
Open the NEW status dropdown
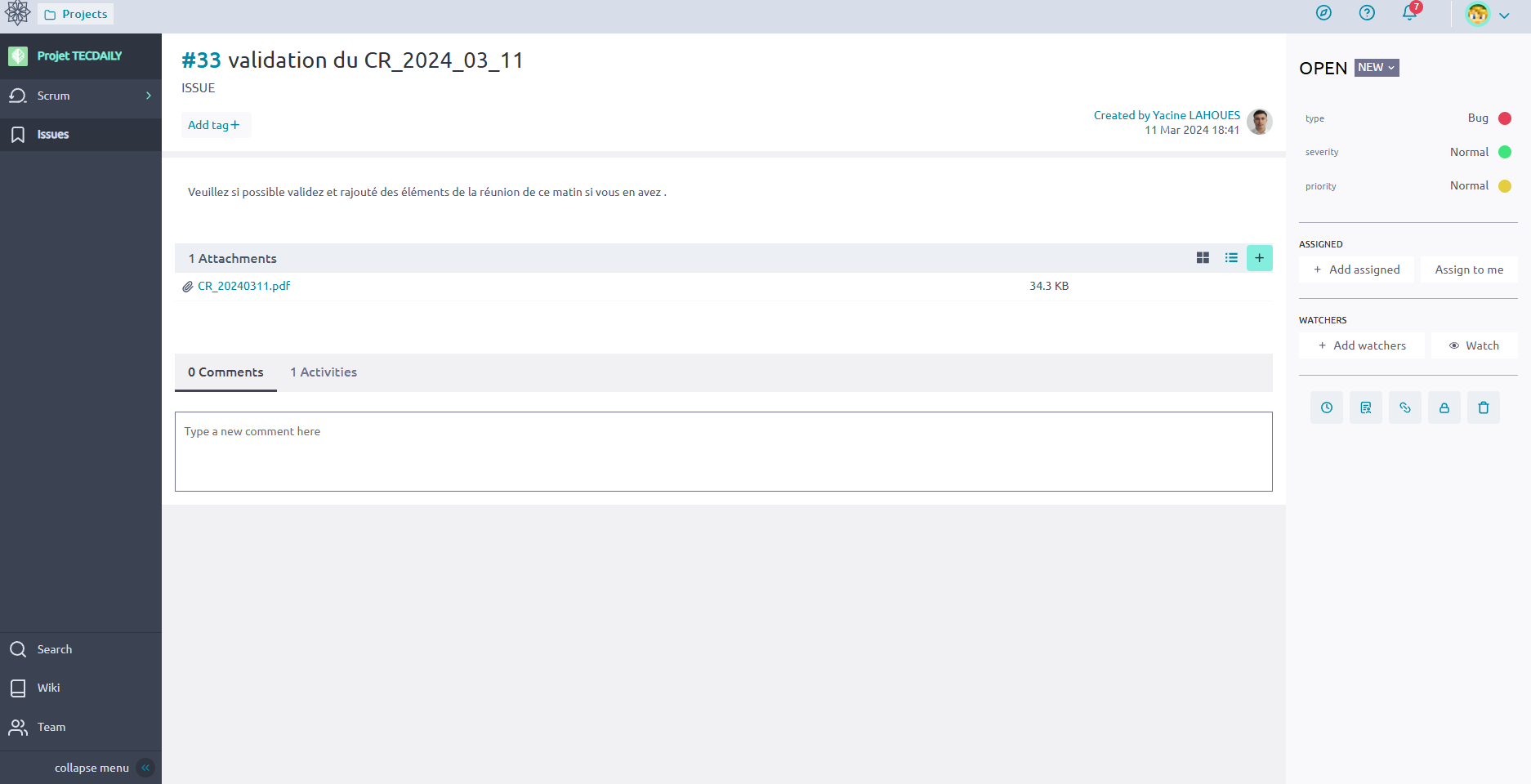click(1377, 68)
